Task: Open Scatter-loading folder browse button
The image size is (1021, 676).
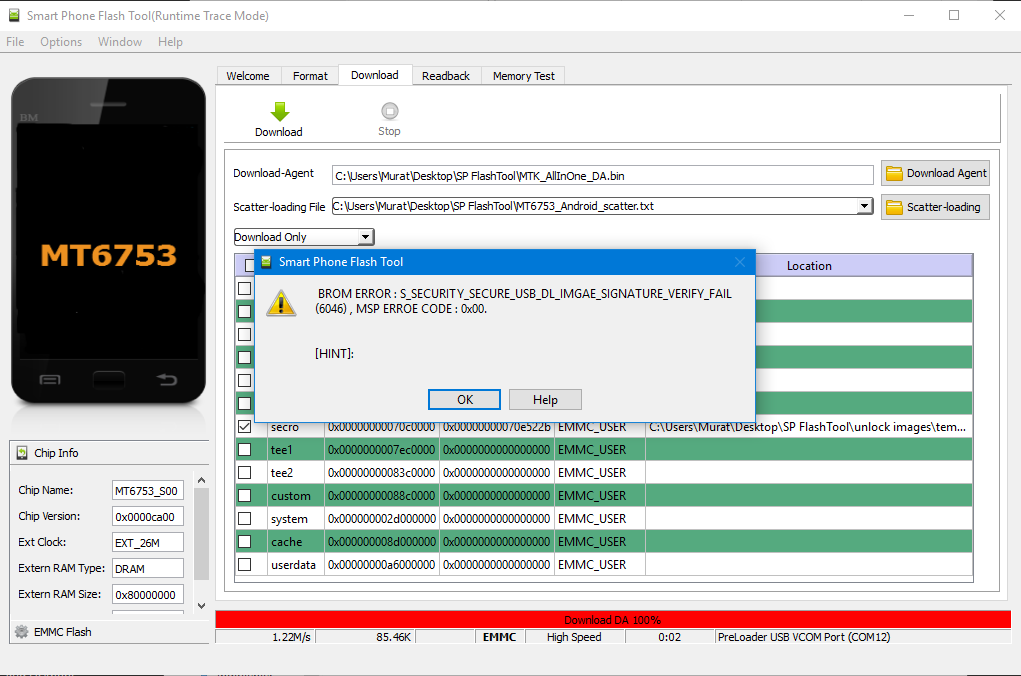Action: tap(935, 207)
